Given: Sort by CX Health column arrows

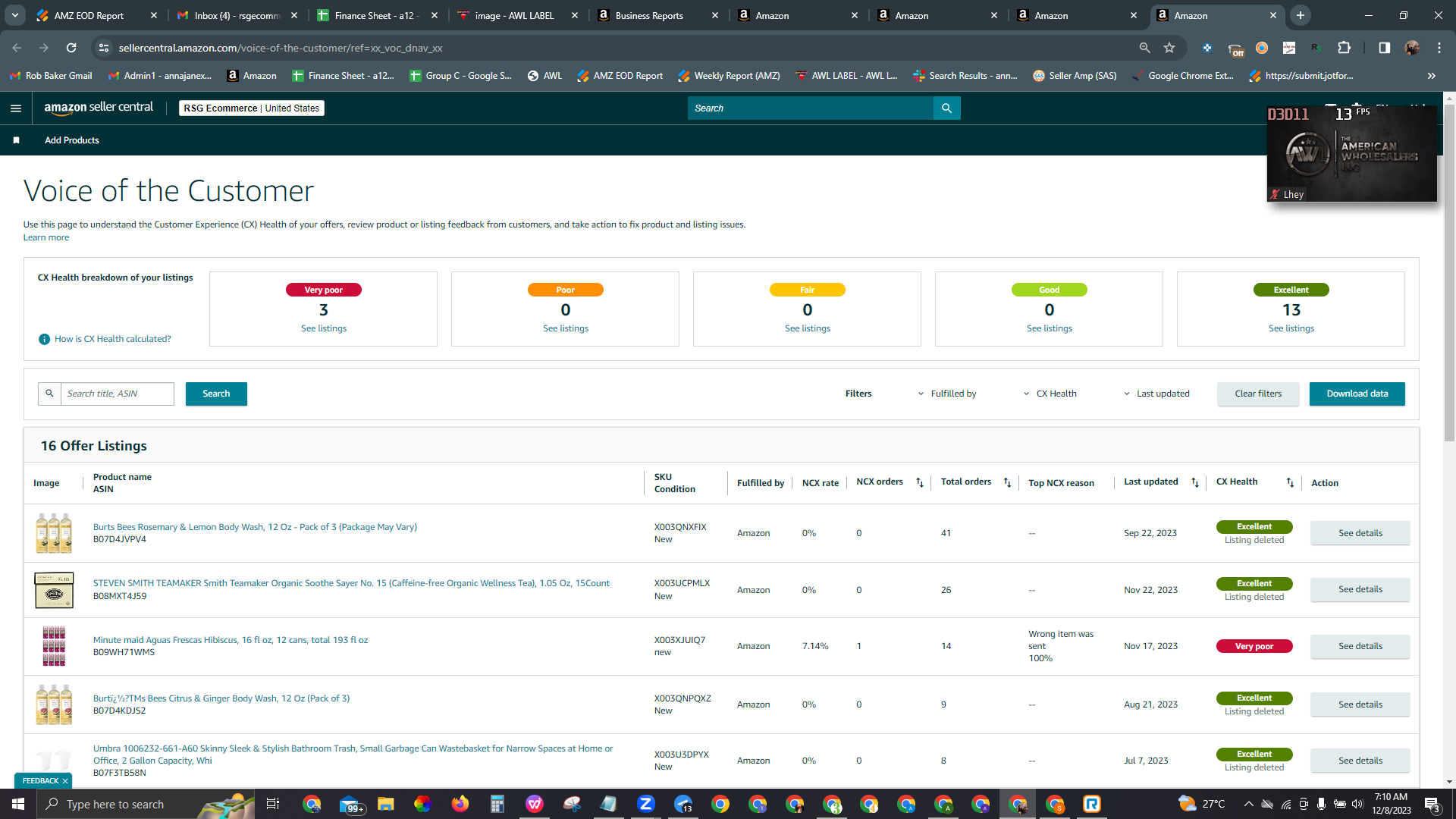Looking at the screenshot, I should [1290, 482].
